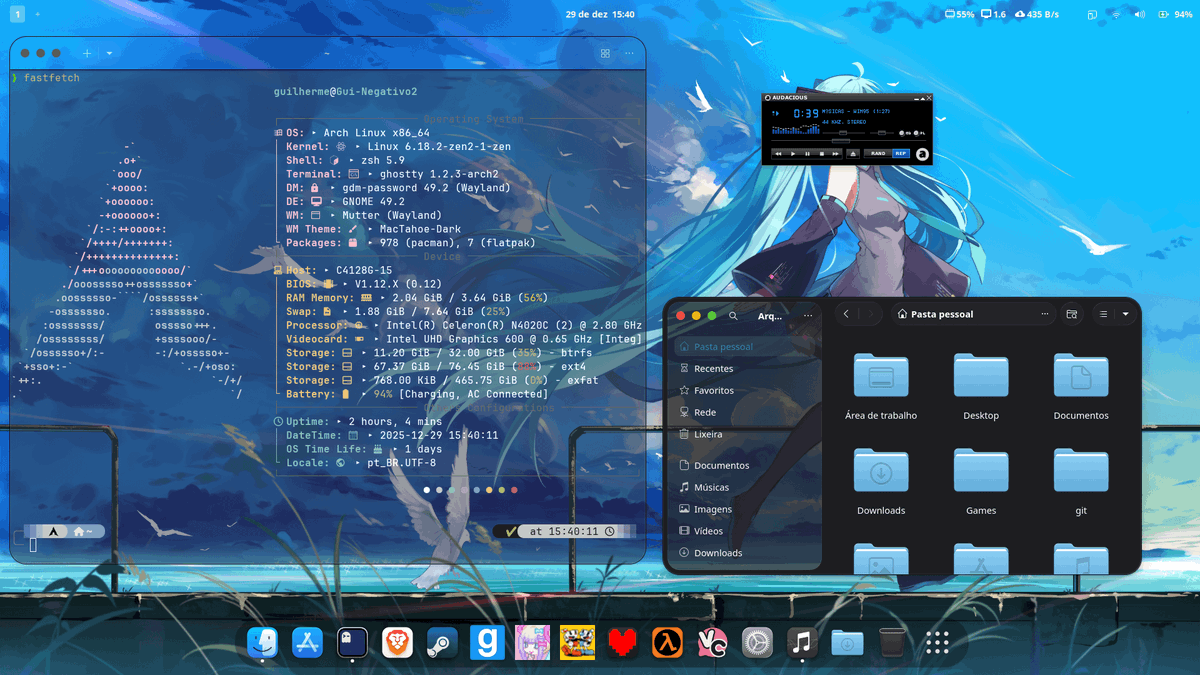Screen dimensions: 1200x675
Task: Play track in Audacious
Action: coord(793,154)
